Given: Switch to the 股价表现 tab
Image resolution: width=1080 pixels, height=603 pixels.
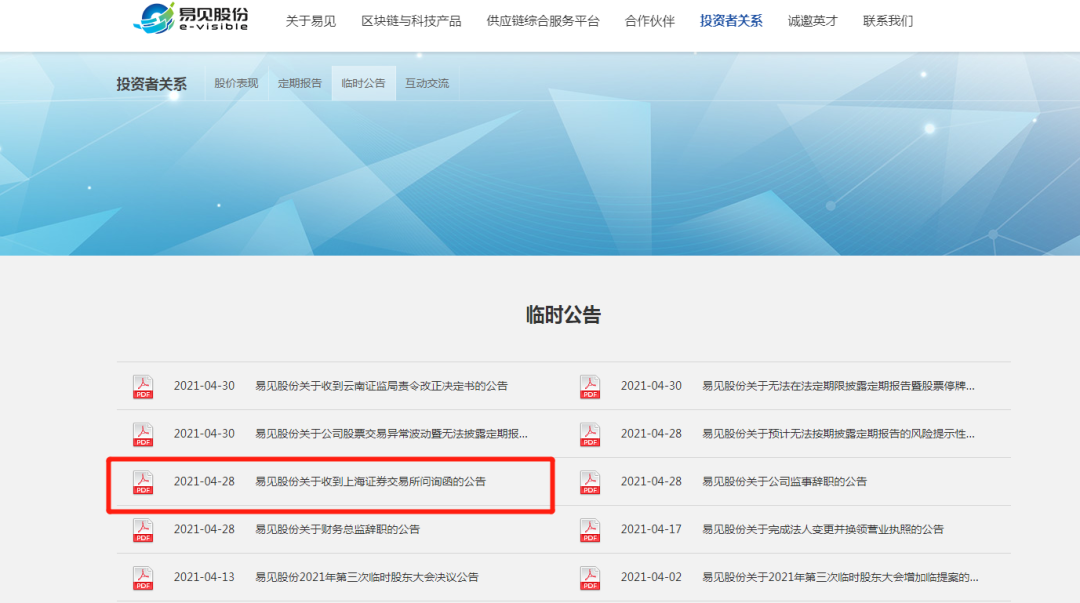Looking at the screenshot, I should coord(236,83).
